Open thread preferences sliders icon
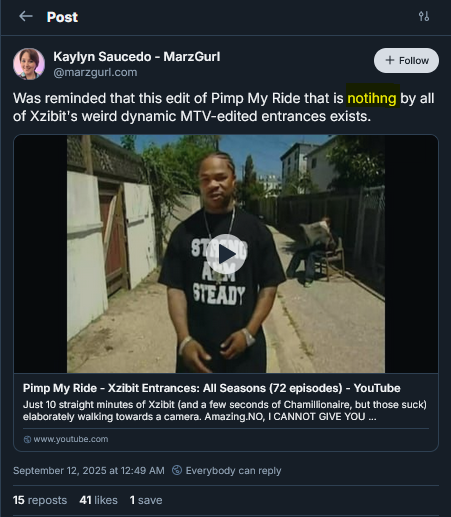This screenshot has width=451, height=517. [x=424, y=16]
